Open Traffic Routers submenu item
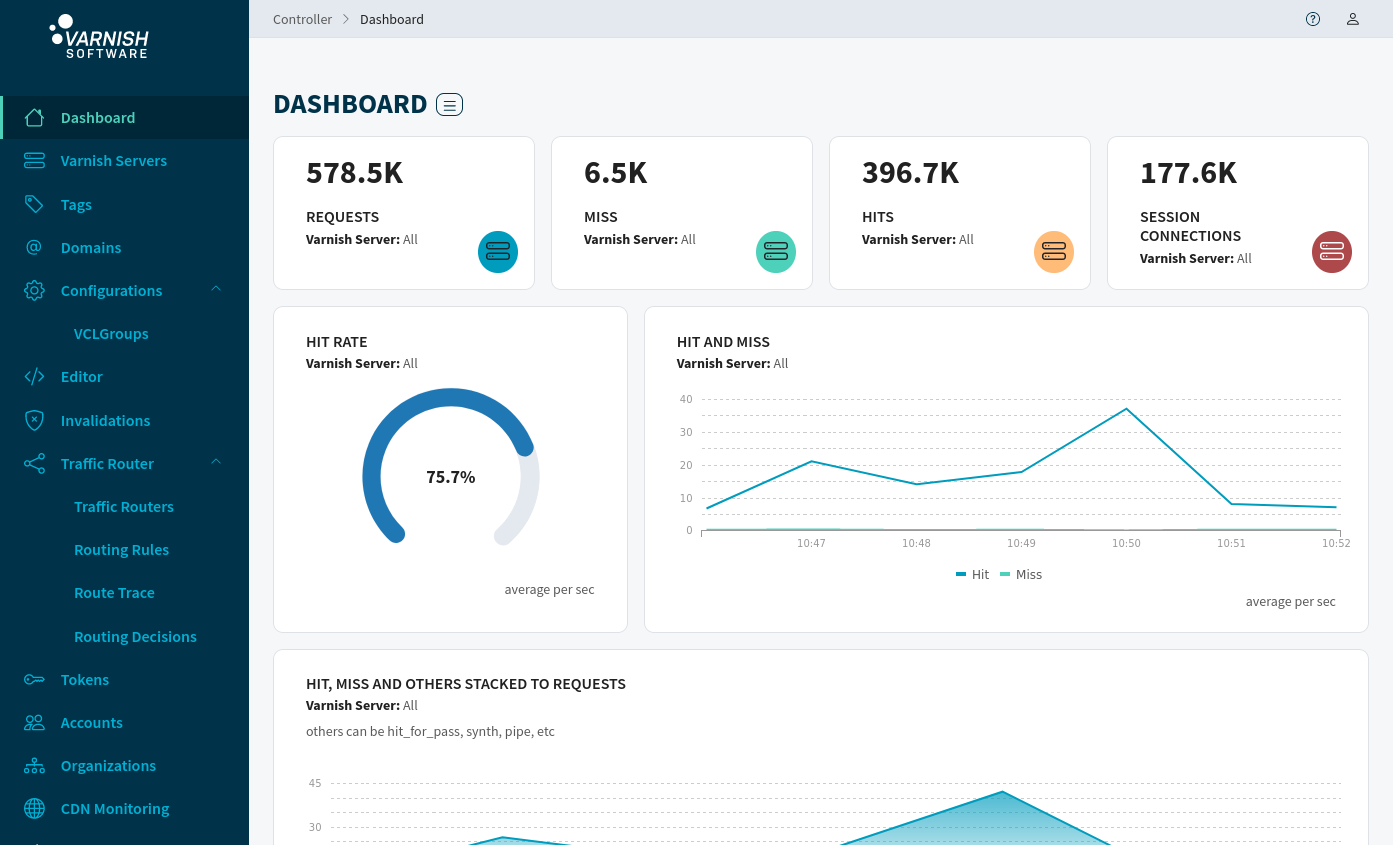The image size is (1393, 845). (x=124, y=507)
